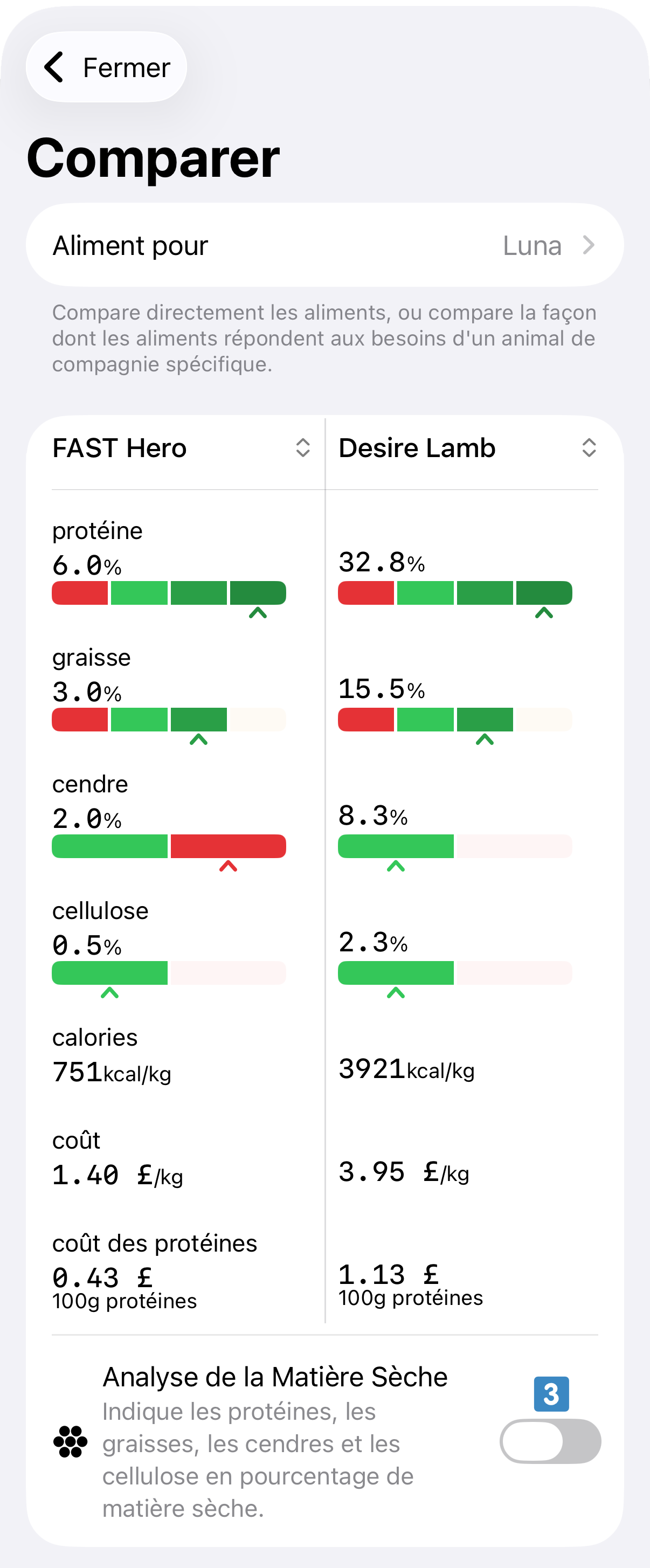Tap the red arrow under FAST Hero cendre bar
This screenshot has height=1568, width=650.
point(228,866)
